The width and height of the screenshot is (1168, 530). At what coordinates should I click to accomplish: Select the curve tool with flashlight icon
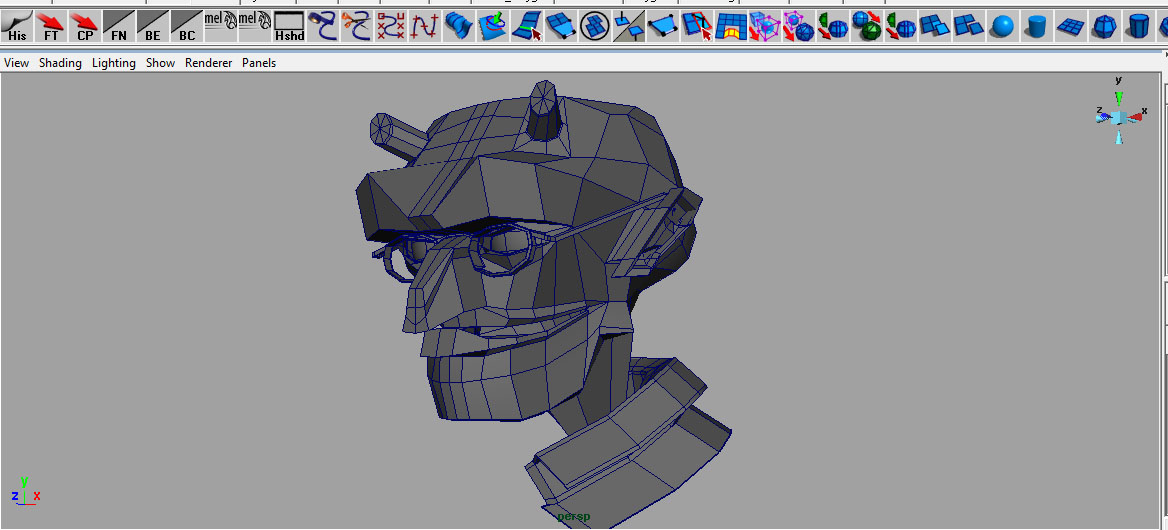323,26
